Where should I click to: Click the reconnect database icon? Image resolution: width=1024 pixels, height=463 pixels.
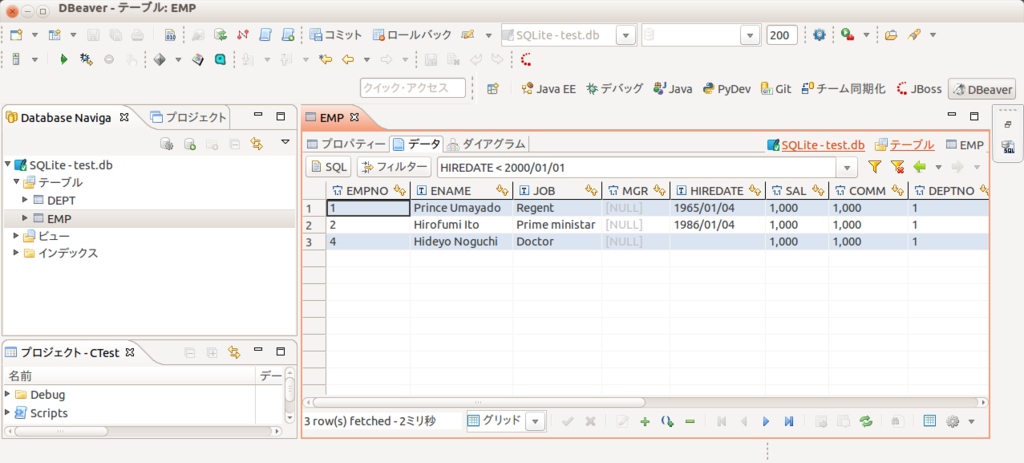point(221,35)
